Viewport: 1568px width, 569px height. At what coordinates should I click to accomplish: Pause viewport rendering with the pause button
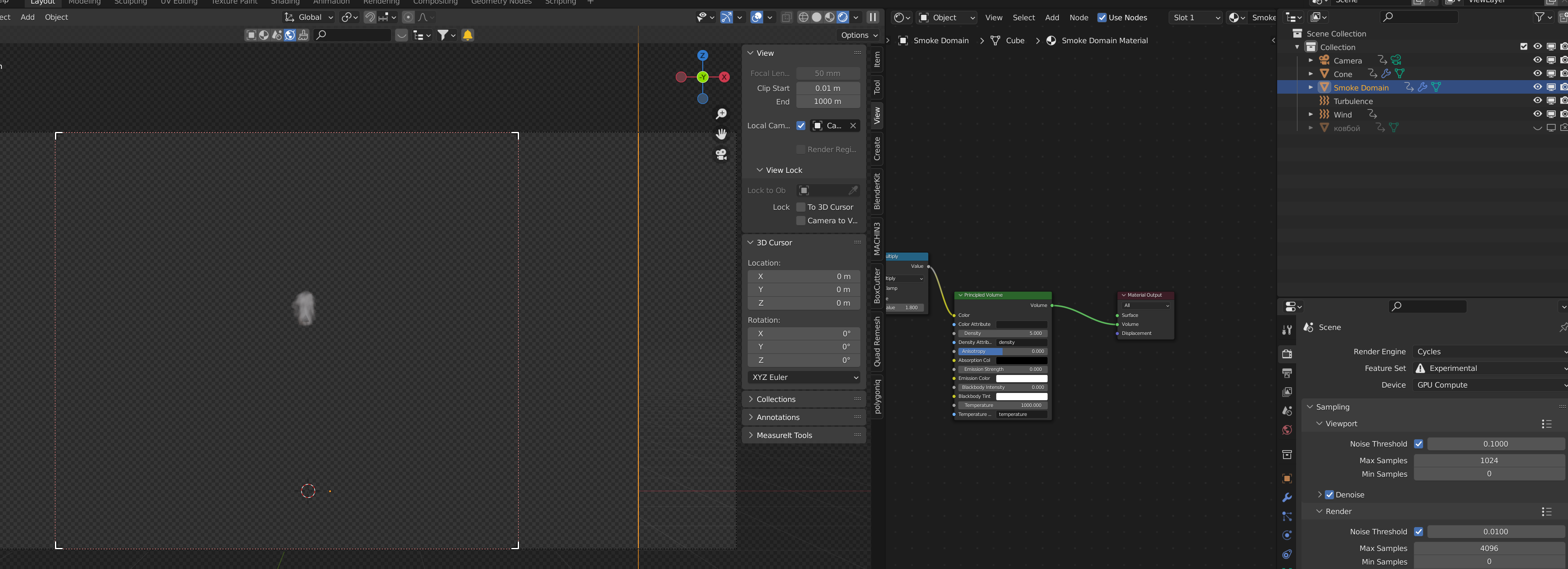[873, 17]
